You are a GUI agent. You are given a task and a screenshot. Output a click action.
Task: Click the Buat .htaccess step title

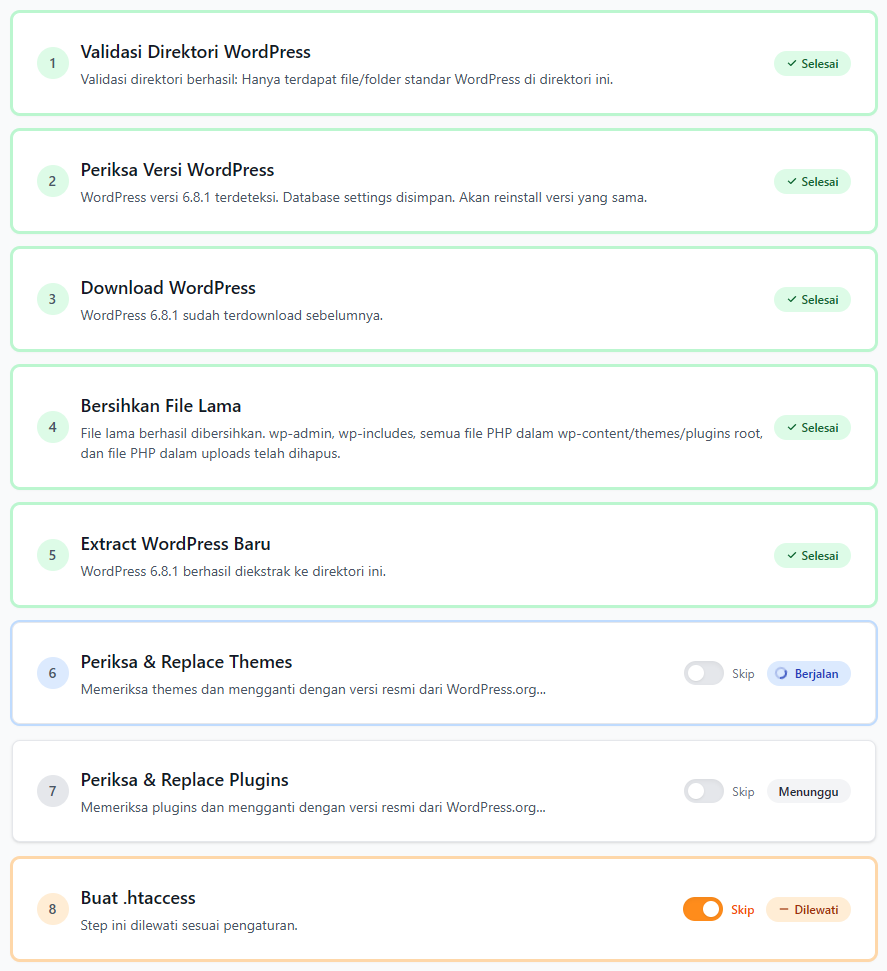pyautogui.click(x=138, y=898)
